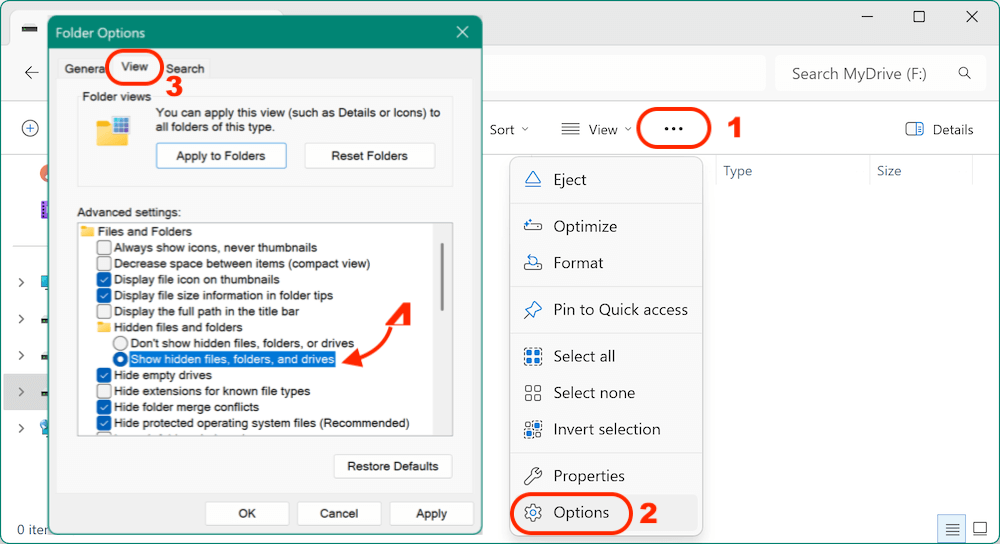Image resolution: width=1000 pixels, height=544 pixels.
Task: Select Don't show hidden files radio button
Action: [x=120, y=343]
